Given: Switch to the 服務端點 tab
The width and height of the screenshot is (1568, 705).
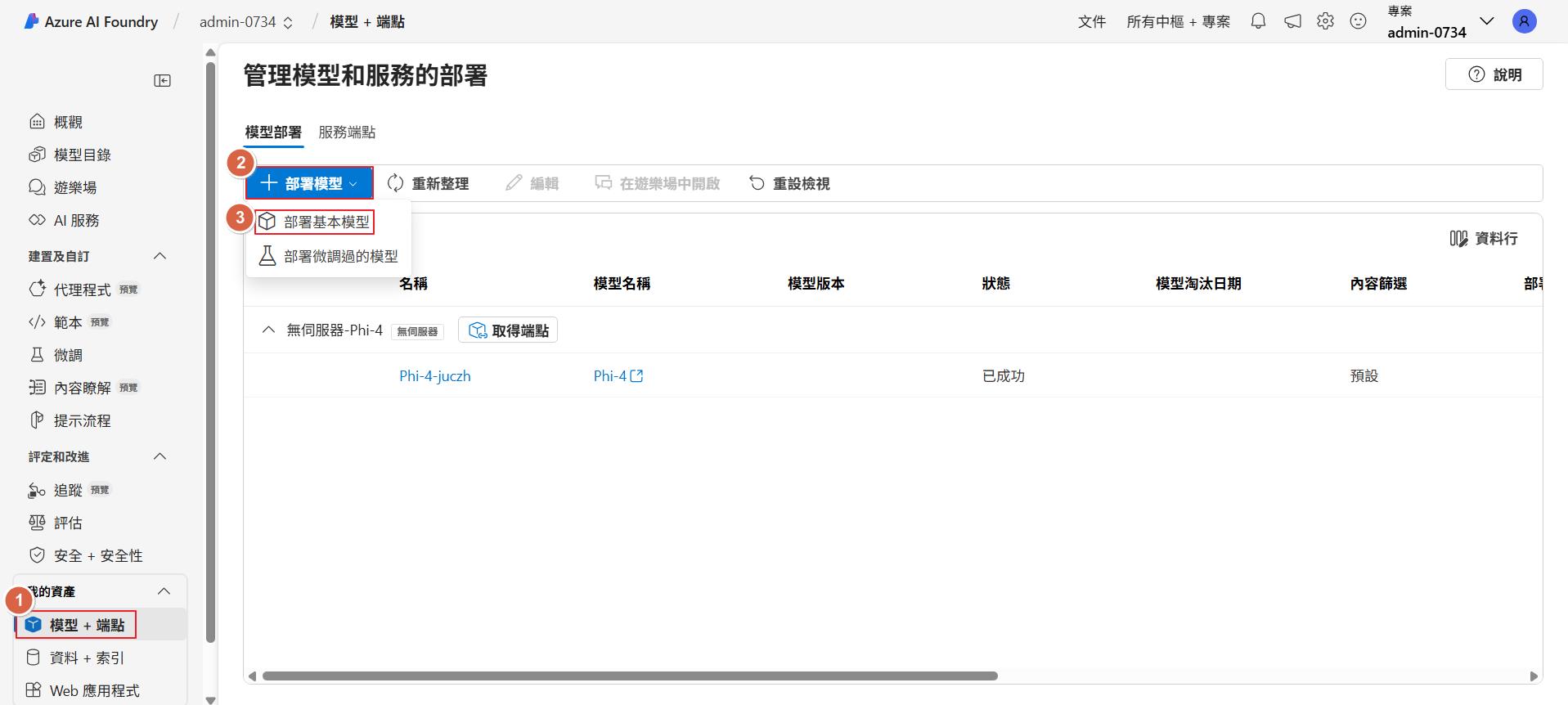Looking at the screenshot, I should click(x=347, y=132).
